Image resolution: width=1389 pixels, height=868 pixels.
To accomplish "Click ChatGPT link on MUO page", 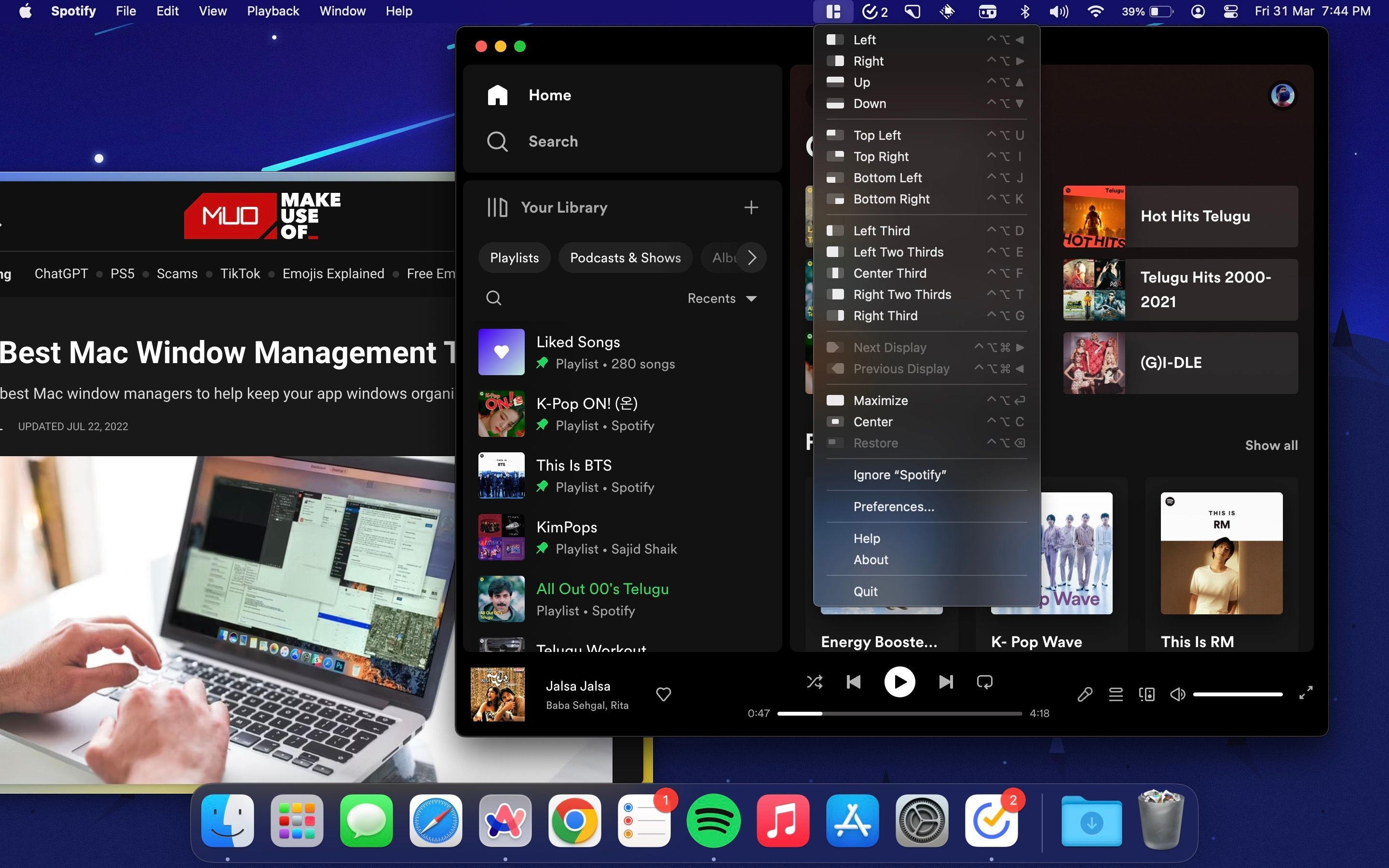I will click(61, 274).
